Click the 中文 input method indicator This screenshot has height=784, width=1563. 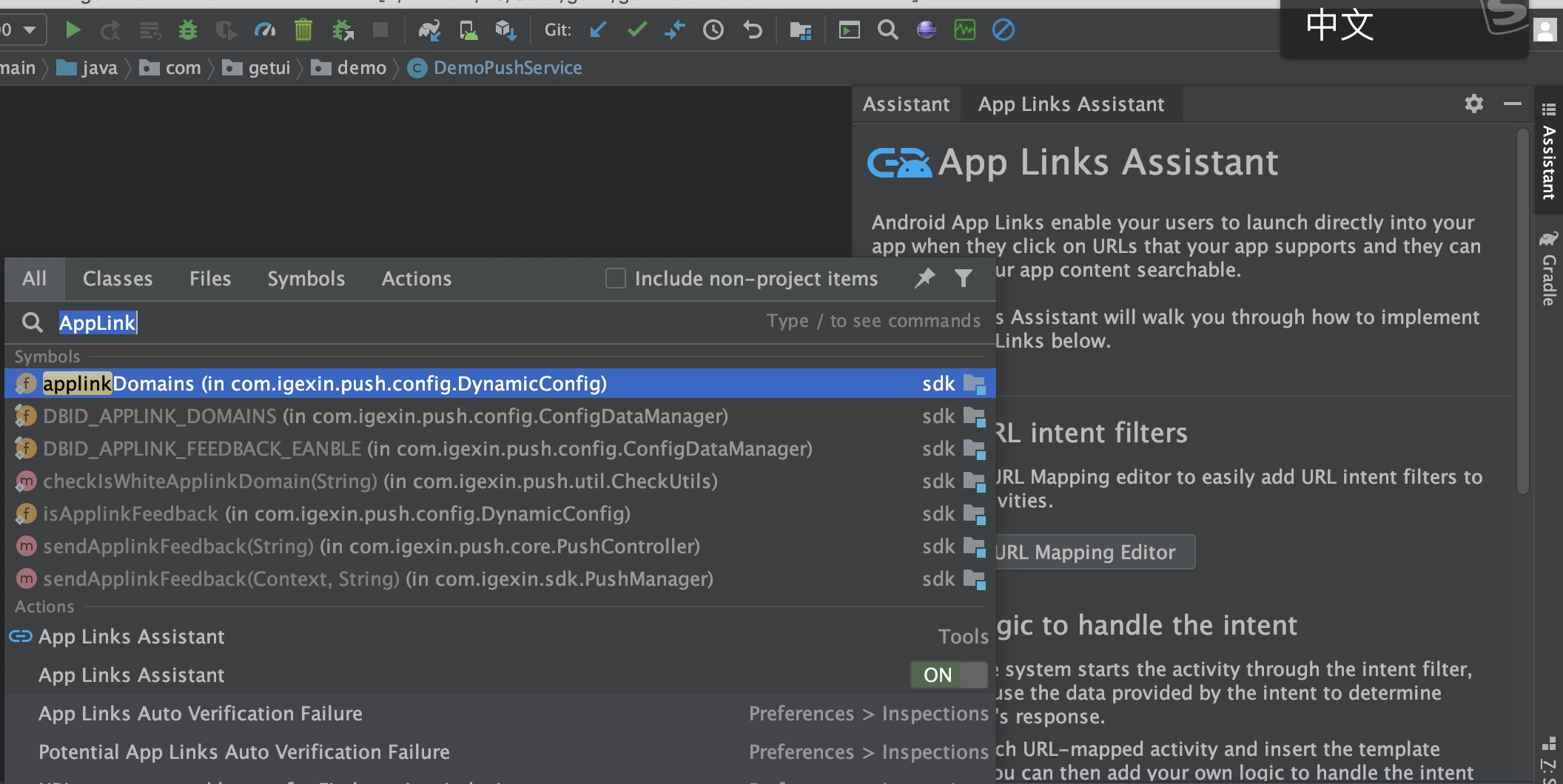(x=1340, y=25)
